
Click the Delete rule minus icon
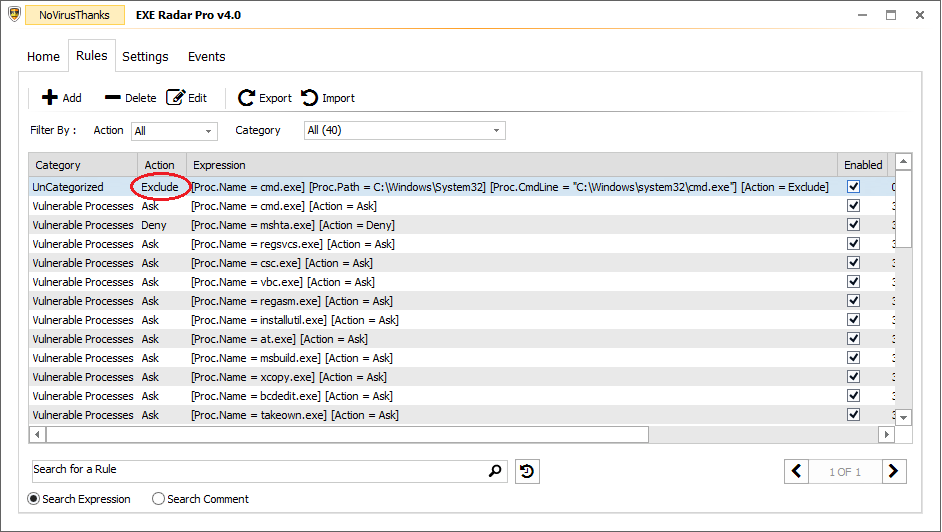coord(112,98)
